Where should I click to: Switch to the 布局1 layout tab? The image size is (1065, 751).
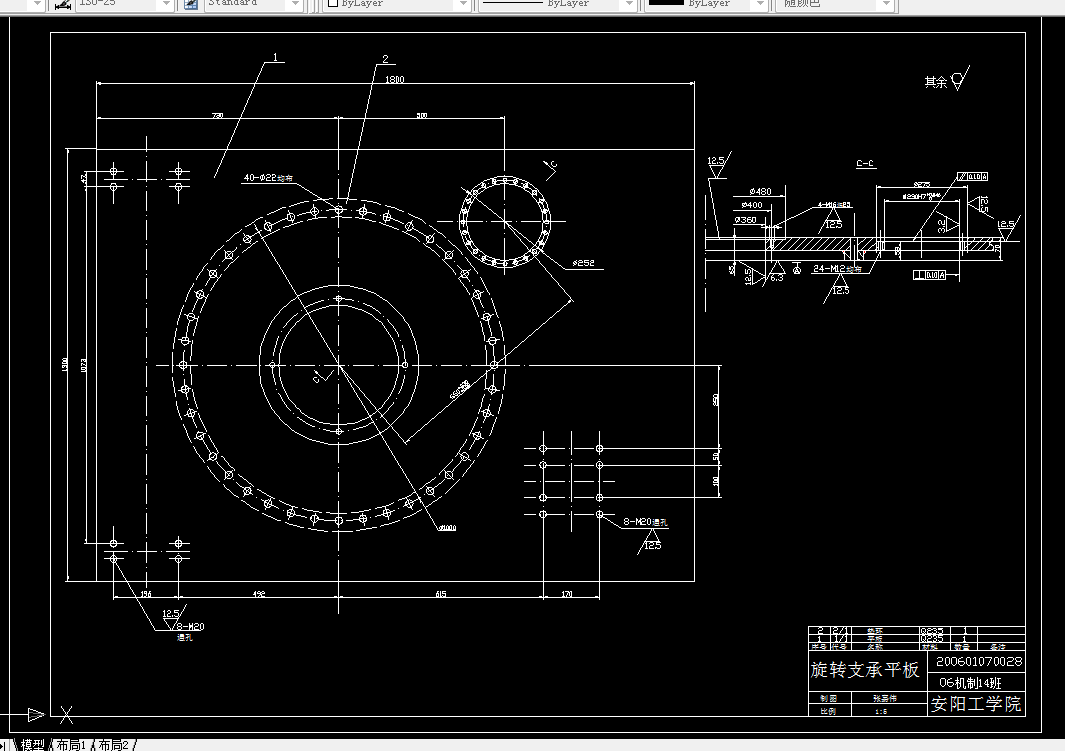[71, 745]
